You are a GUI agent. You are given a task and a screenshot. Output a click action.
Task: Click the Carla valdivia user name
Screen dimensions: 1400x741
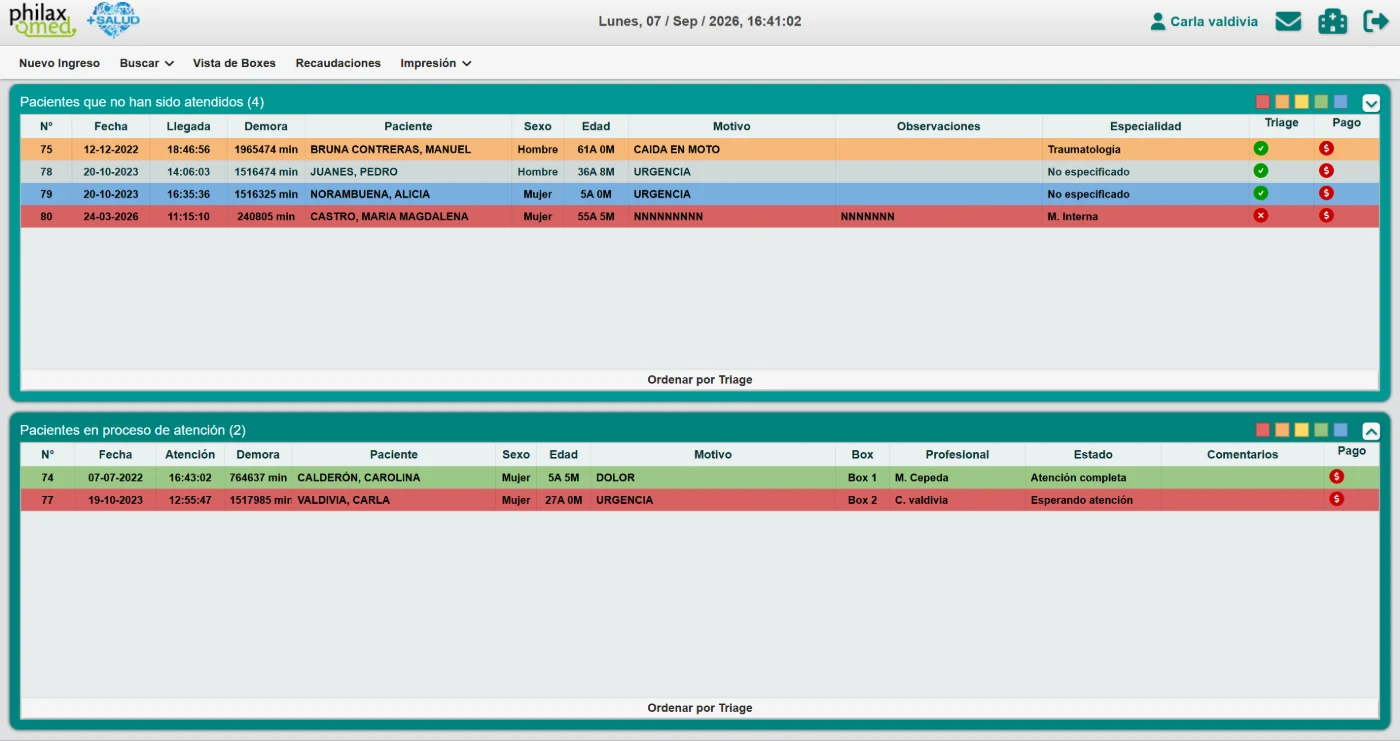click(x=1214, y=21)
